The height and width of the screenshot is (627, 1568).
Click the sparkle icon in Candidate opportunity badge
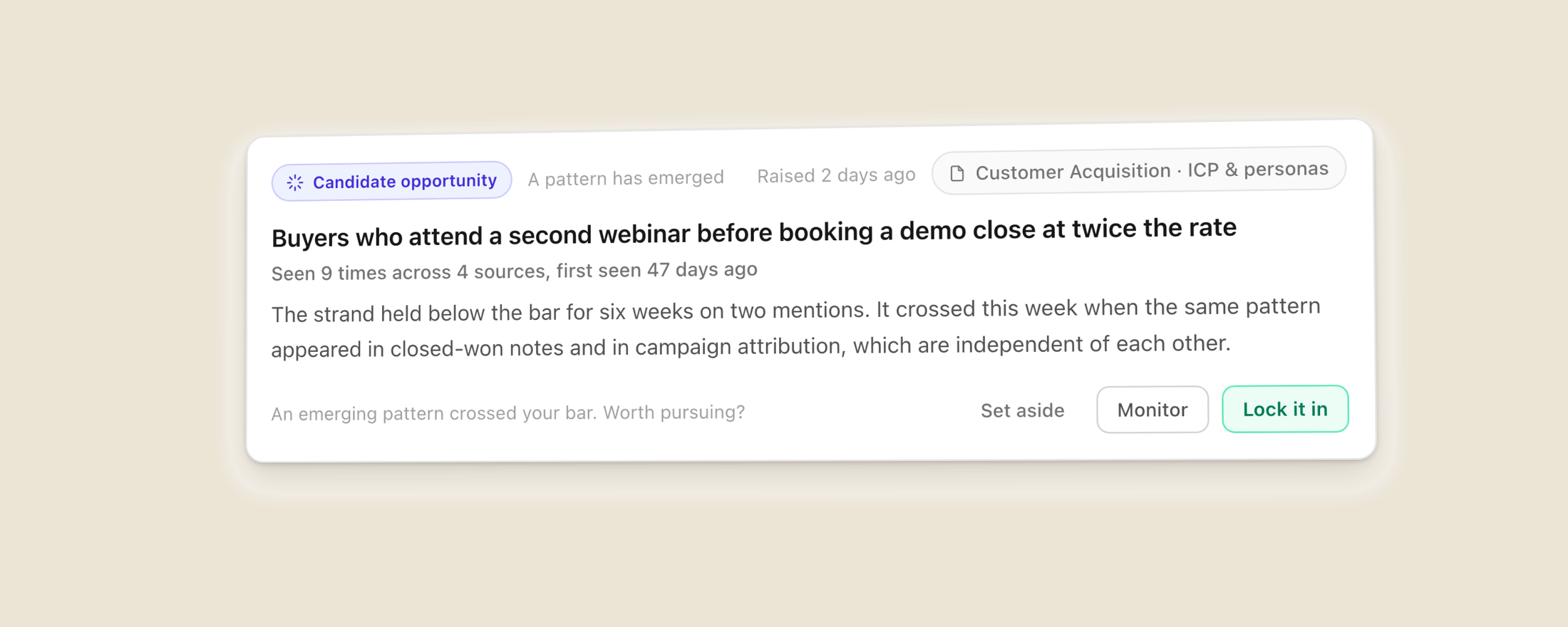[295, 183]
